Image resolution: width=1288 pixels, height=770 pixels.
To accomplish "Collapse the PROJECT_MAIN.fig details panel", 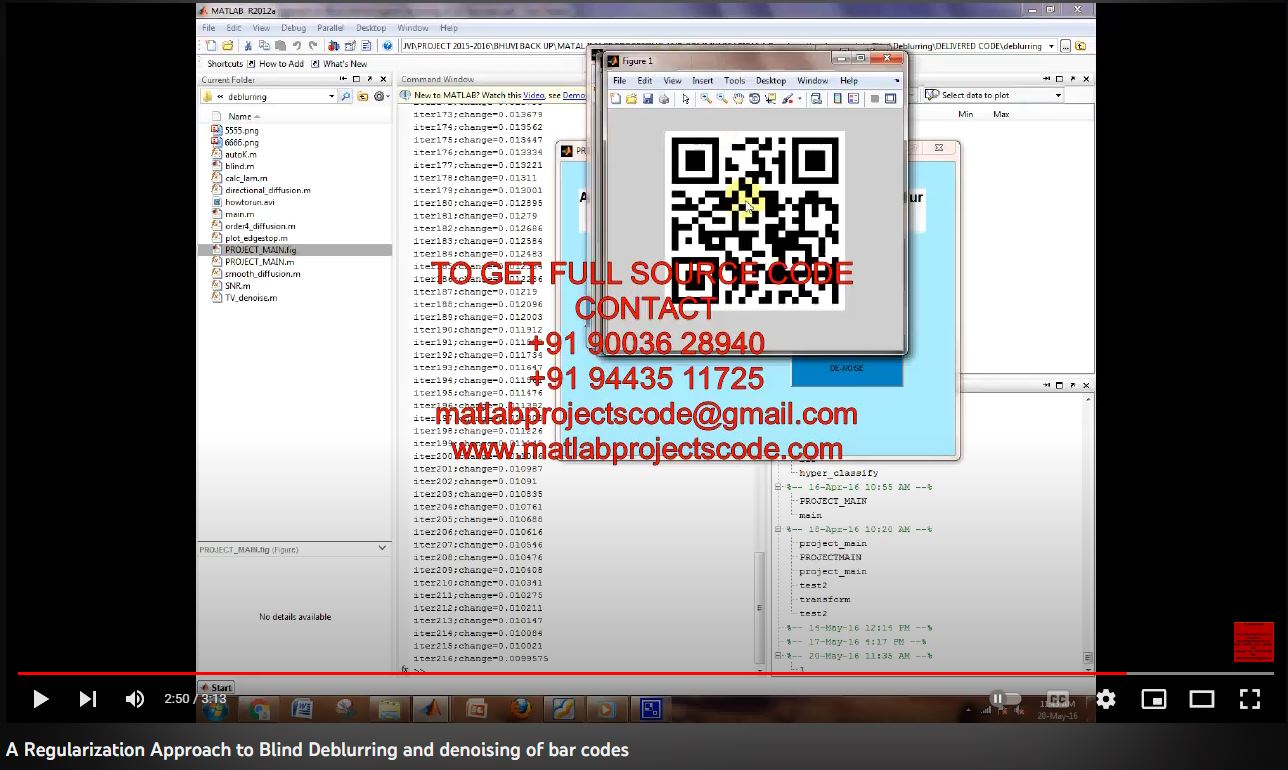I will click(x=382, y=549).
